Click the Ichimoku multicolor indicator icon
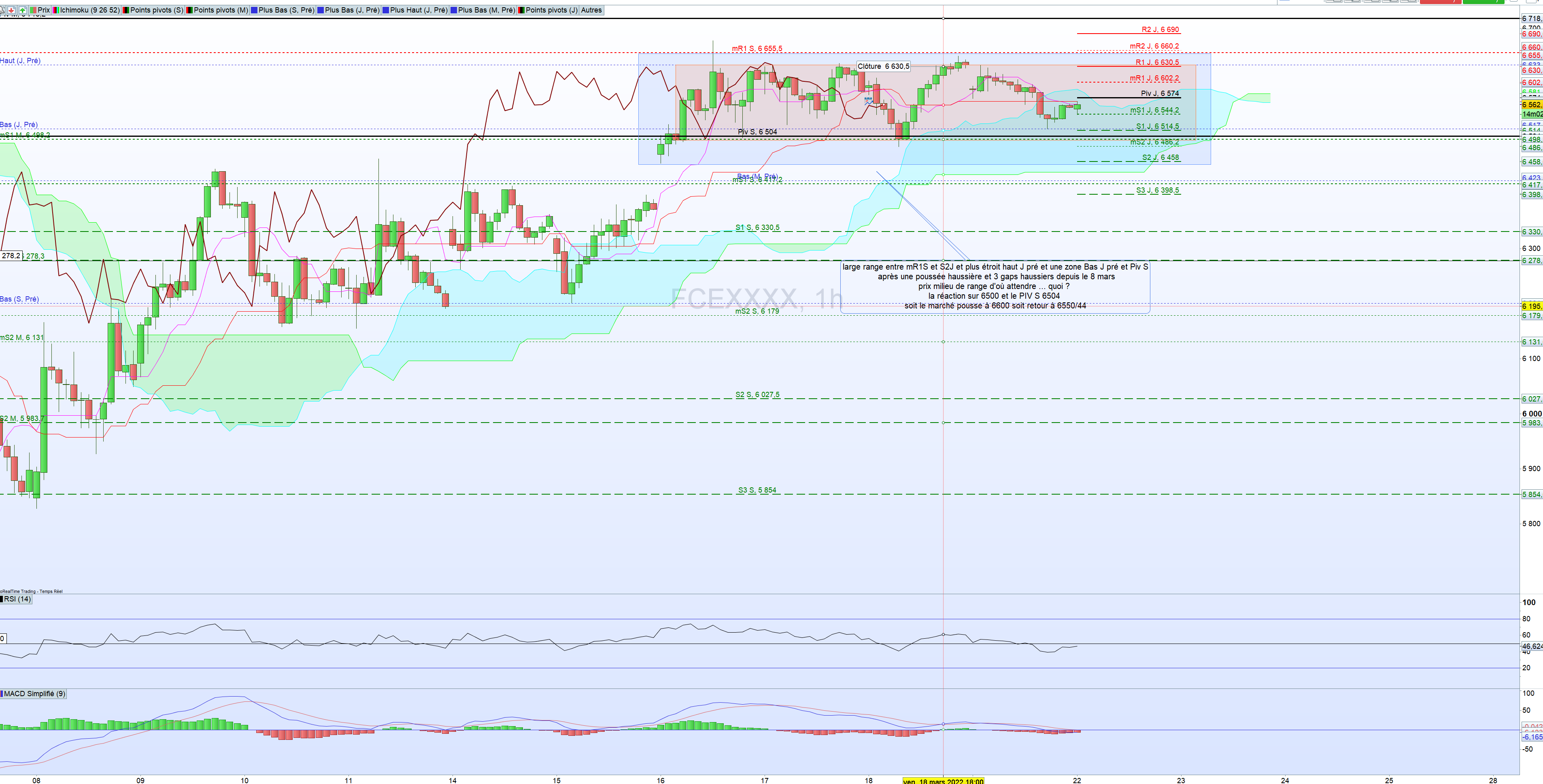The image size is (1543, 784). (56, 10)
